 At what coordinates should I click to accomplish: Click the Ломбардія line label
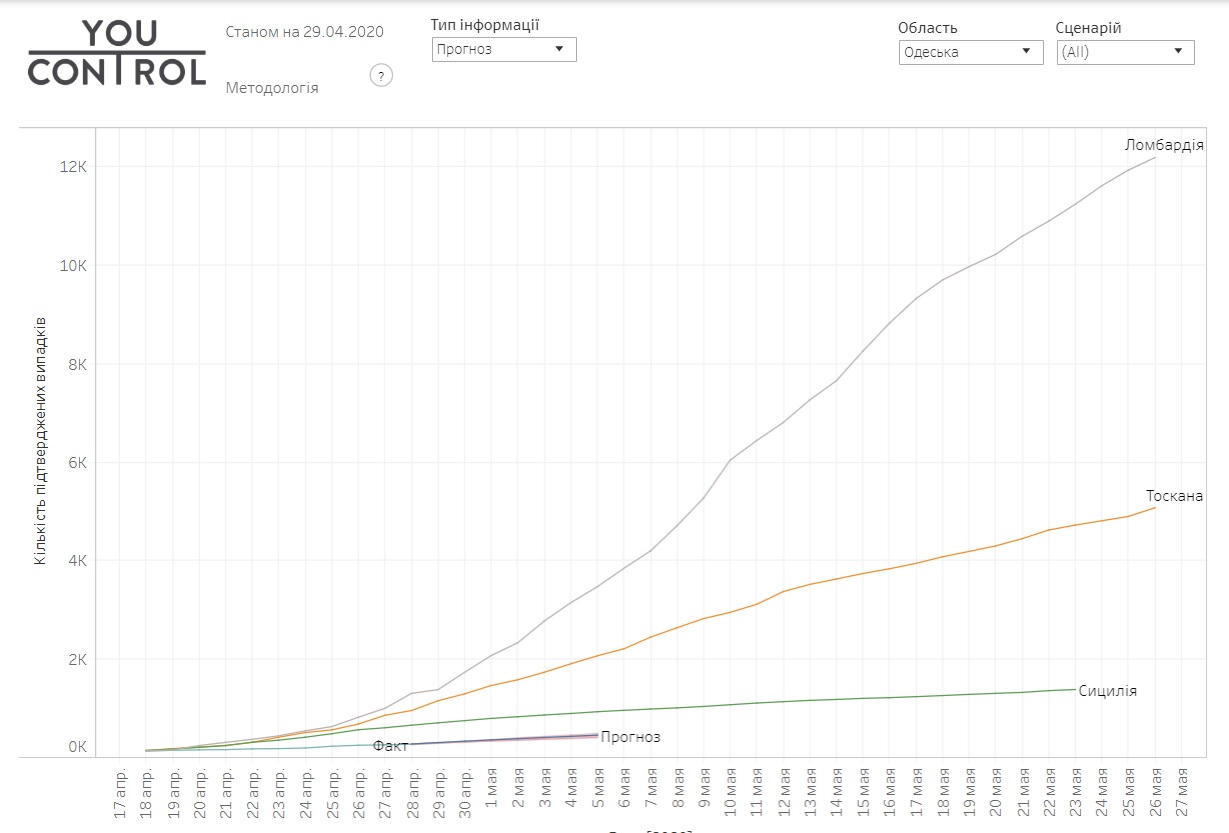1164,145
